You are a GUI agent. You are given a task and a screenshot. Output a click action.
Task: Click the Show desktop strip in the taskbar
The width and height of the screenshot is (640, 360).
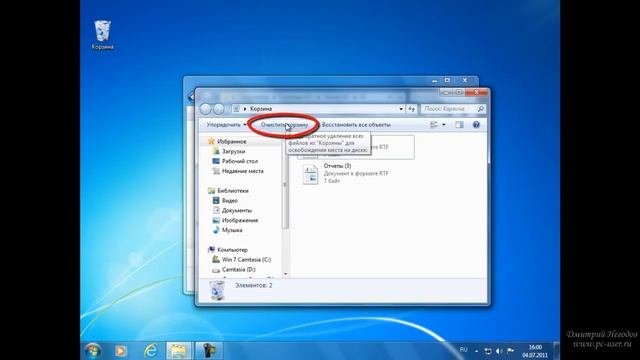[557, 351]
